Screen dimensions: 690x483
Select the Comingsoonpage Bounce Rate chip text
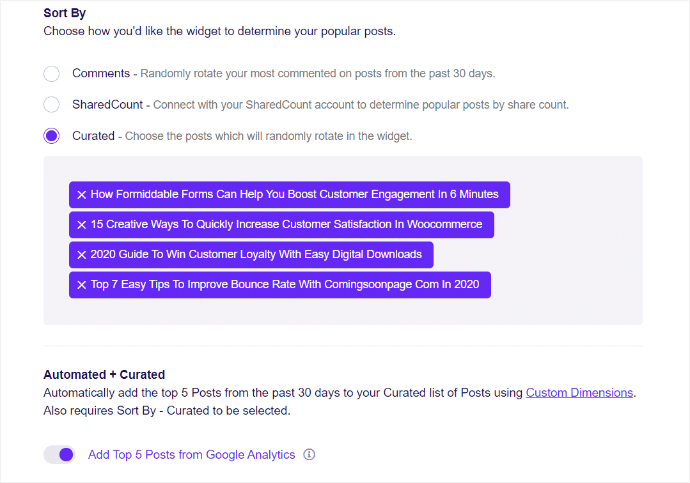285,284
